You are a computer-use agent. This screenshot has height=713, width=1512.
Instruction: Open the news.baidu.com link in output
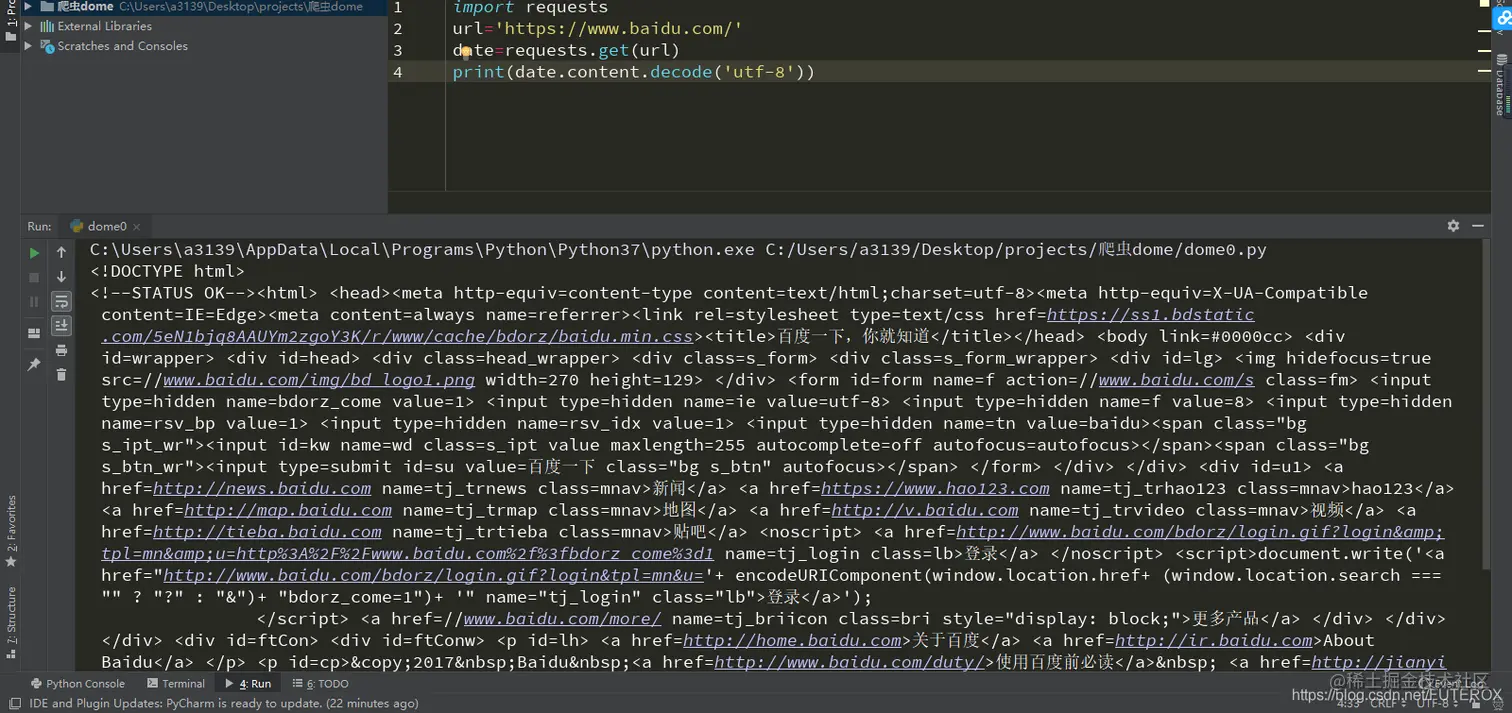(262, 488)
